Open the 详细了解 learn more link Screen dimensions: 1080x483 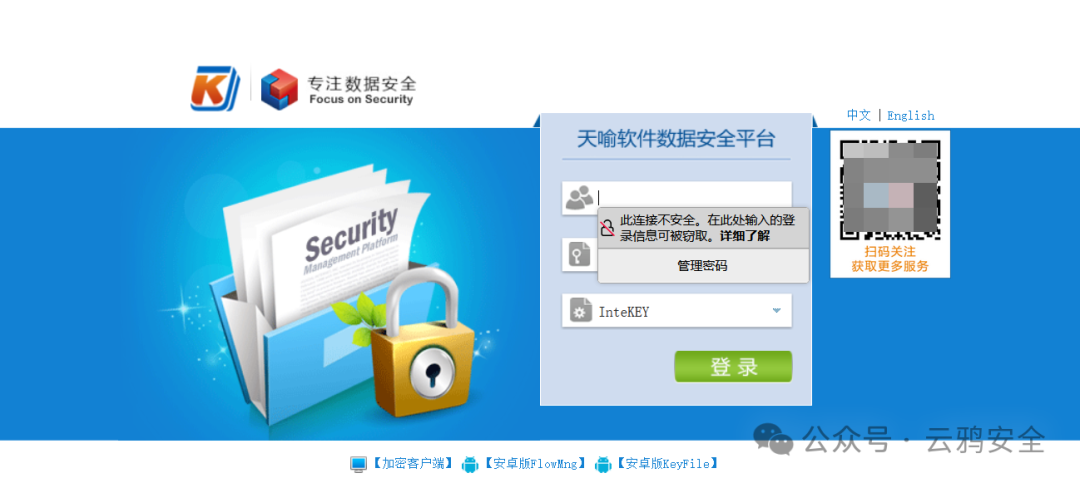pos(745,236)
